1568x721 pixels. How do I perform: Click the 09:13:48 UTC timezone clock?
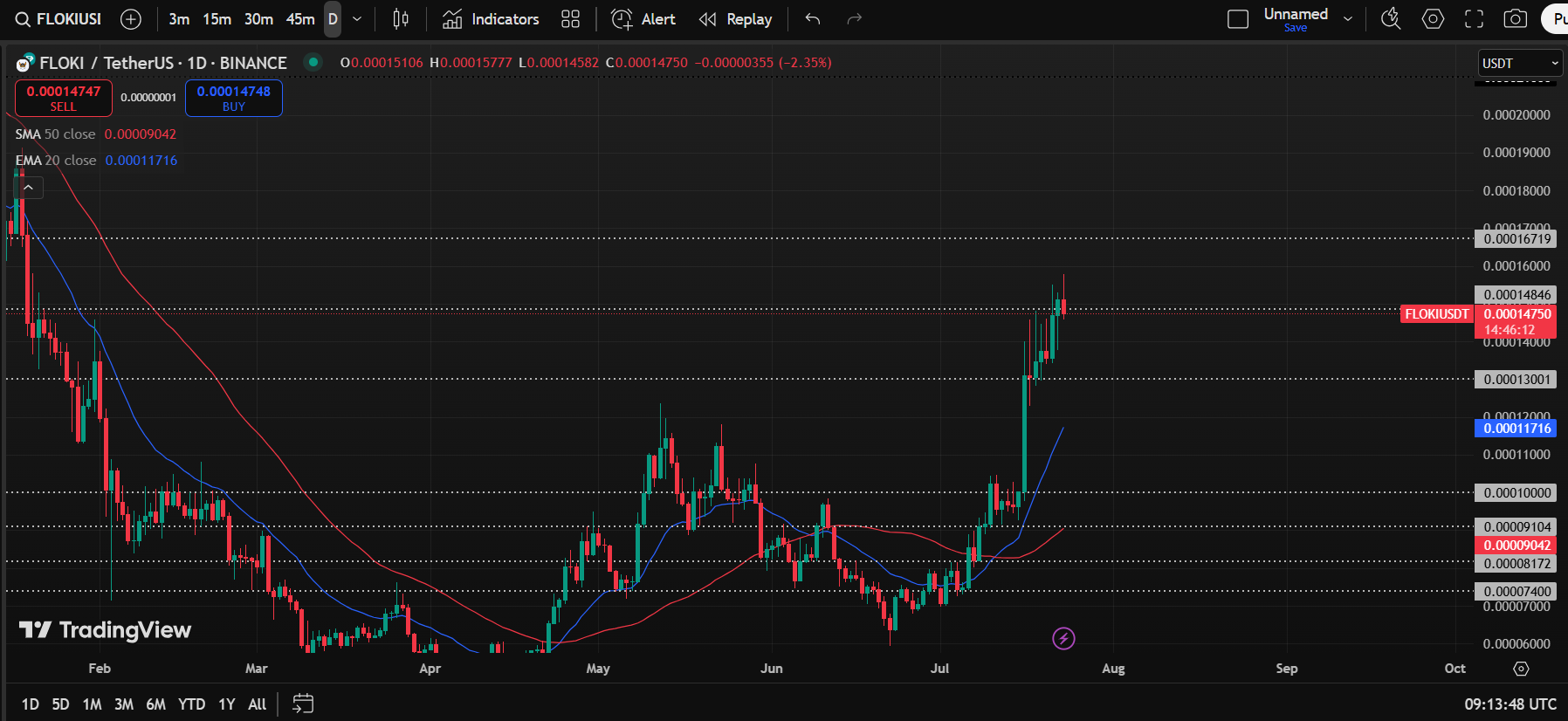click(x=1510, y=704)
